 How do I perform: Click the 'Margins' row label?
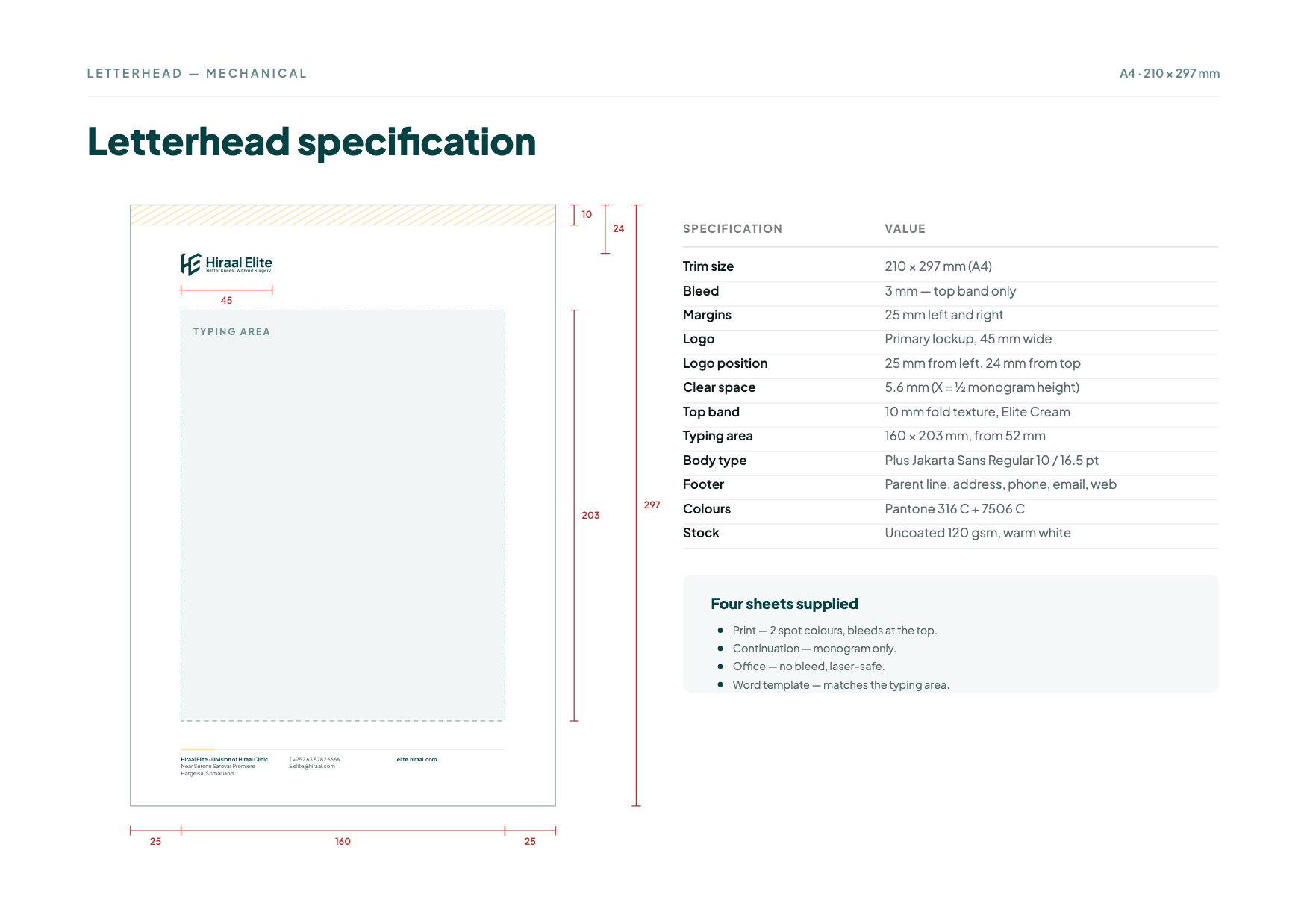pos(707,315)
